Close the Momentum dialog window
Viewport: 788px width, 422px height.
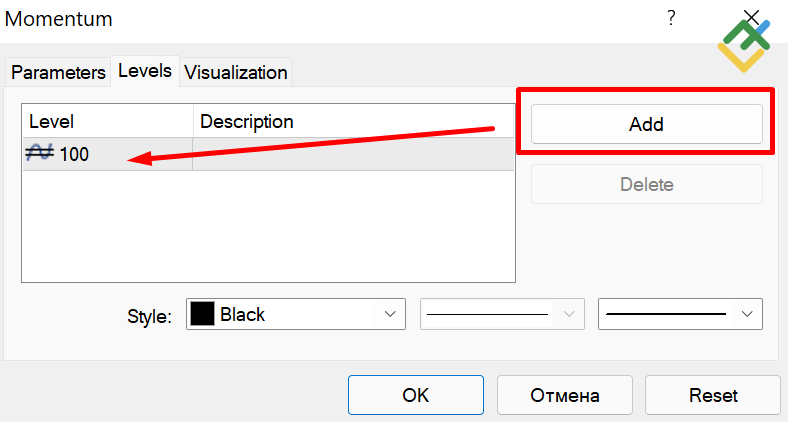[x=753, y=16]
